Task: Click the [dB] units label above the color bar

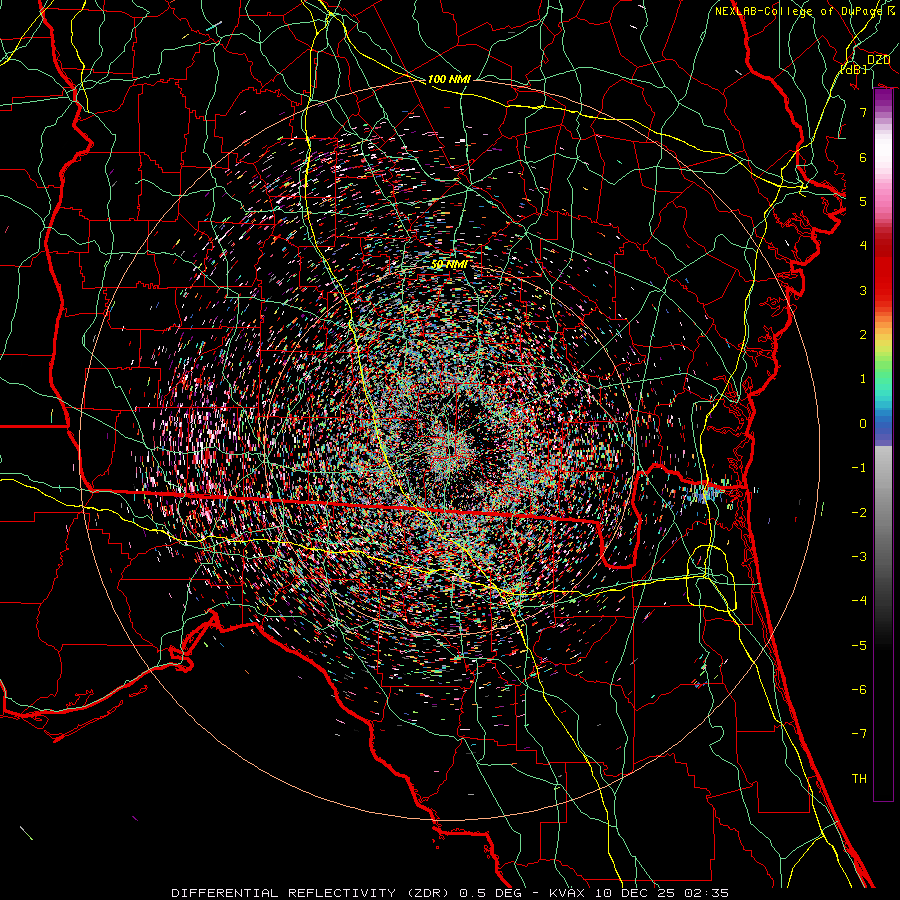Action: point(854,69)
